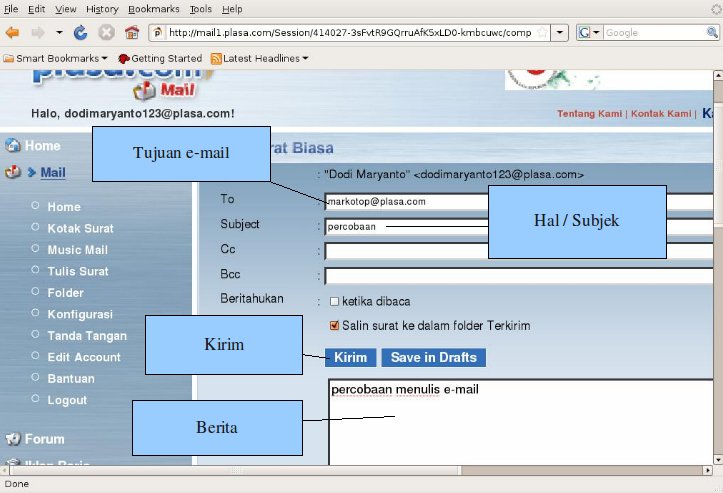Screen dimensions: 723x493
Task: Expand the Latest Headlines feed
Action: pos(260,59)
